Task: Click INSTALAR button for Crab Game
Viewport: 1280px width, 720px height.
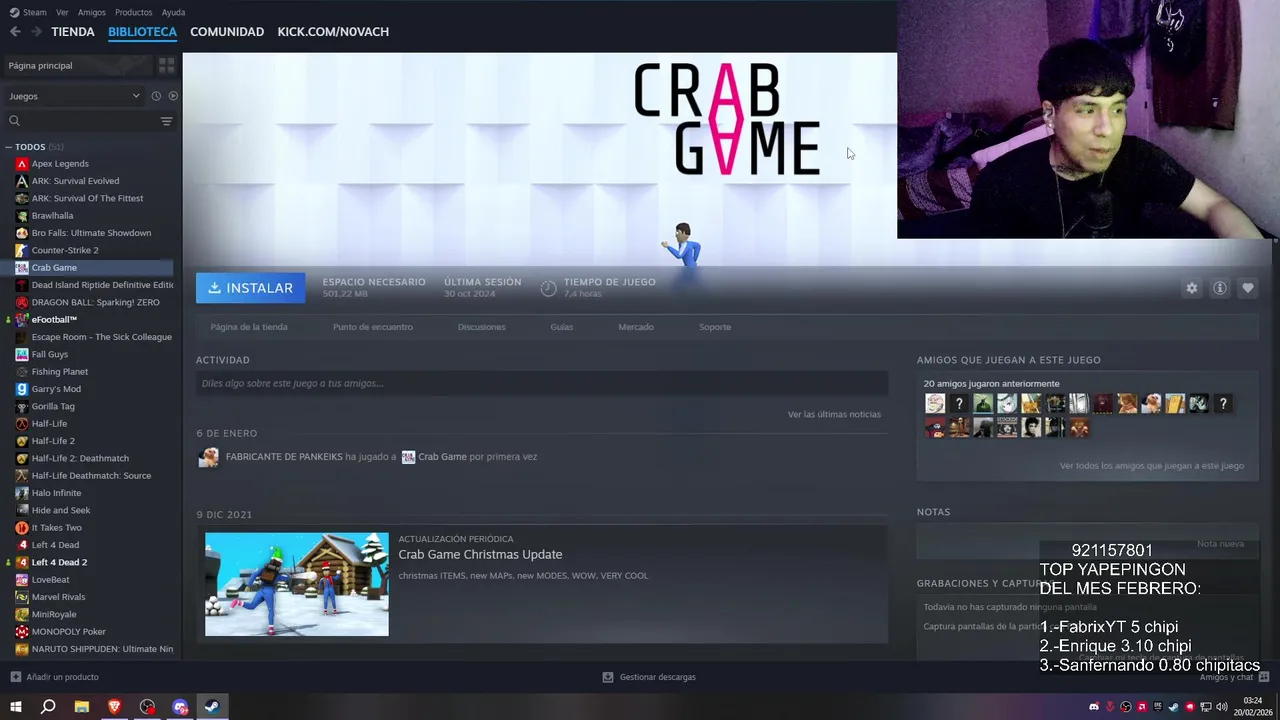Action: pos(250,288)
